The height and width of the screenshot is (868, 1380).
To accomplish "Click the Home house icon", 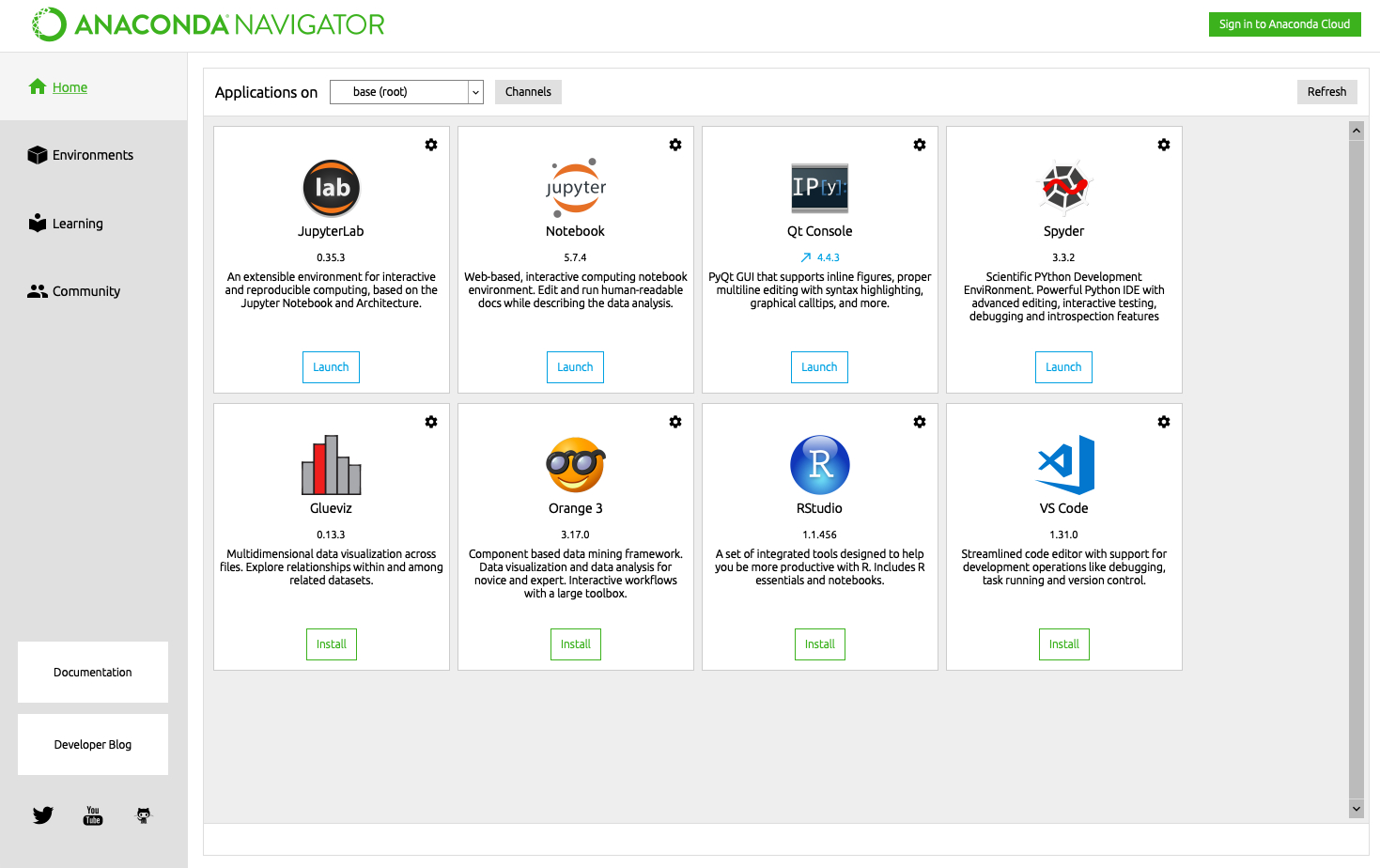I will point(38,86).
